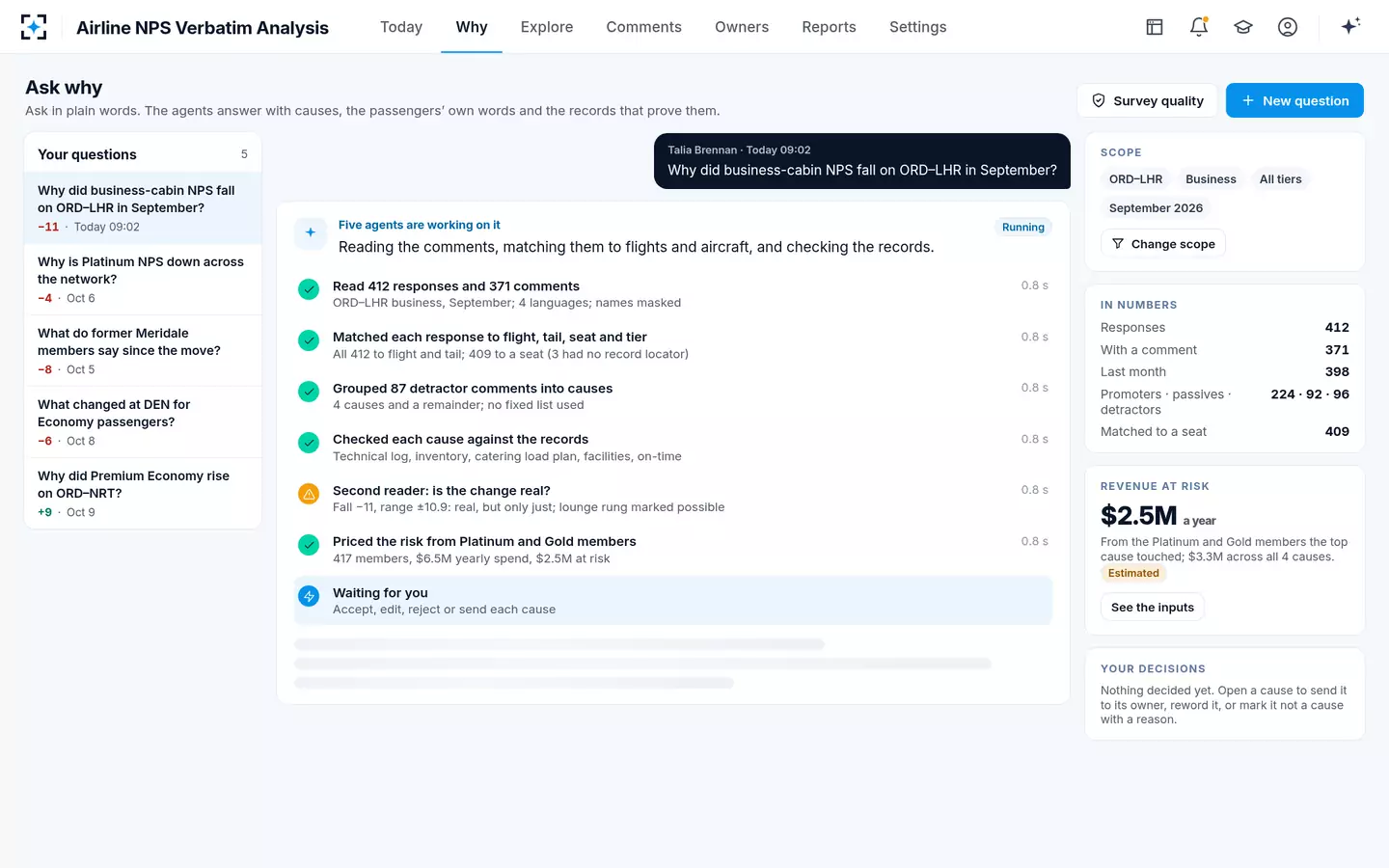Open question What changed at DEN for Economy
1389x868 pixels.
click(x=143, y=422)
